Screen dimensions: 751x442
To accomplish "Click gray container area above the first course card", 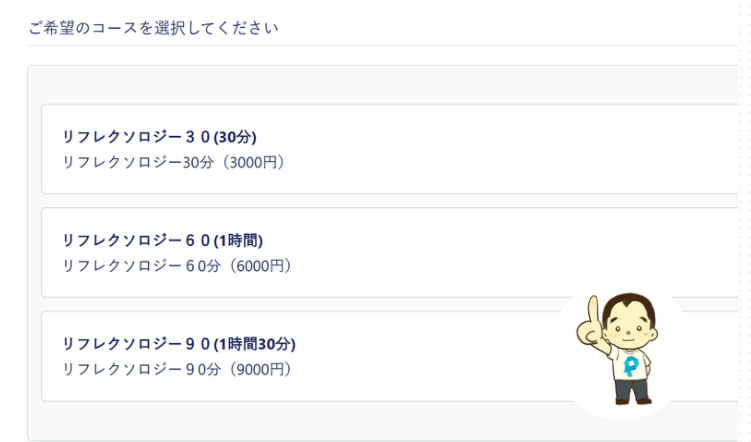I will pos(383,85).
